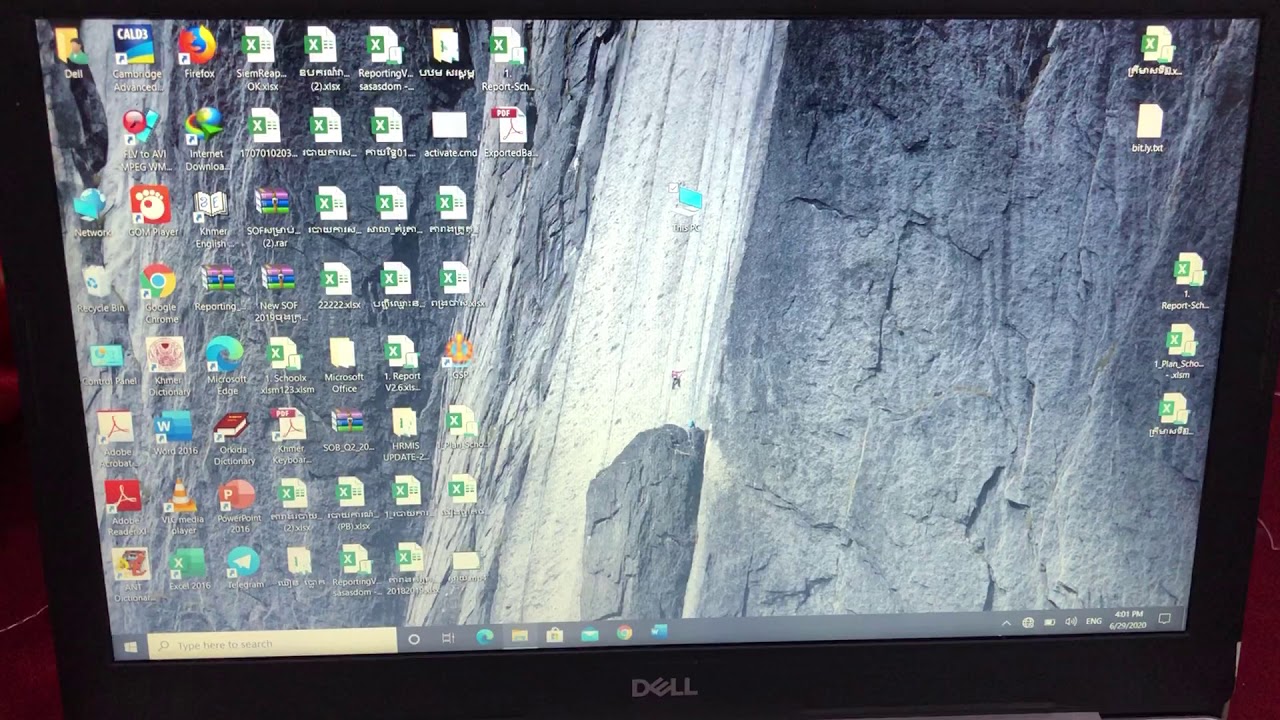Screen dimensions: 1280x720
Task: Open the SiemReap OK.xlsx file
Action: (x=258, y=58)
